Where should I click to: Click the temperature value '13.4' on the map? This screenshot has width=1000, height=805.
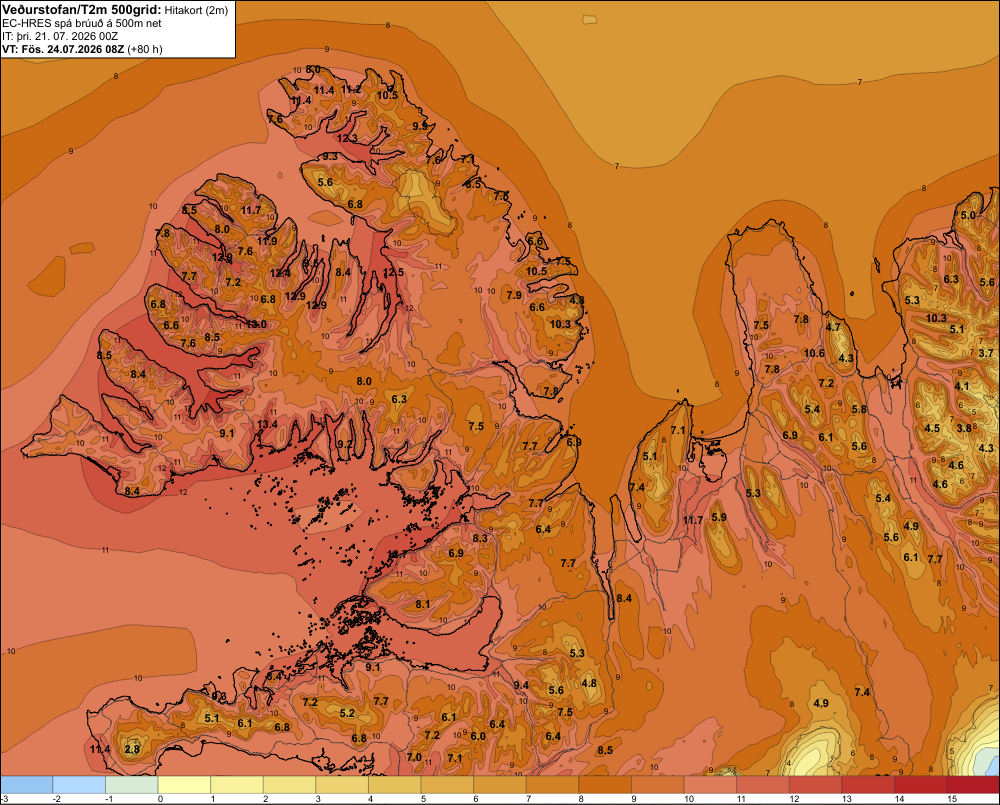pyautogui.click(x=267, y=424)
